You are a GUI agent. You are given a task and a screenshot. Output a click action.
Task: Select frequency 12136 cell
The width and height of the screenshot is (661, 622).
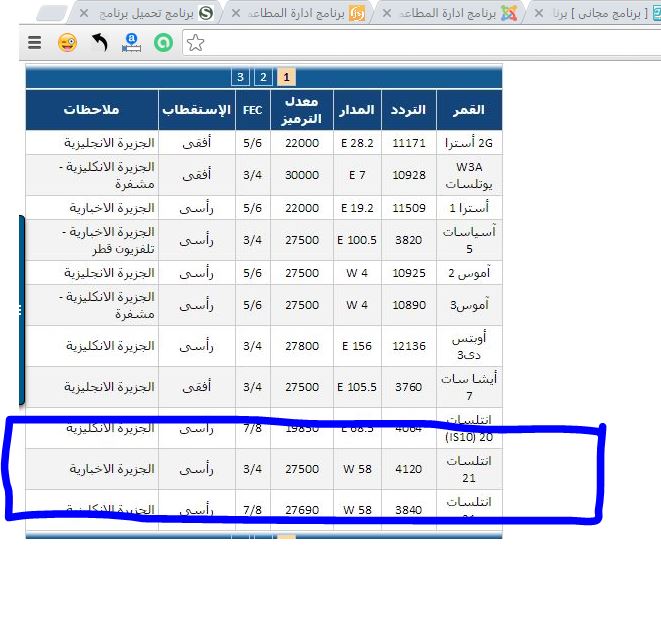[408, 346]
